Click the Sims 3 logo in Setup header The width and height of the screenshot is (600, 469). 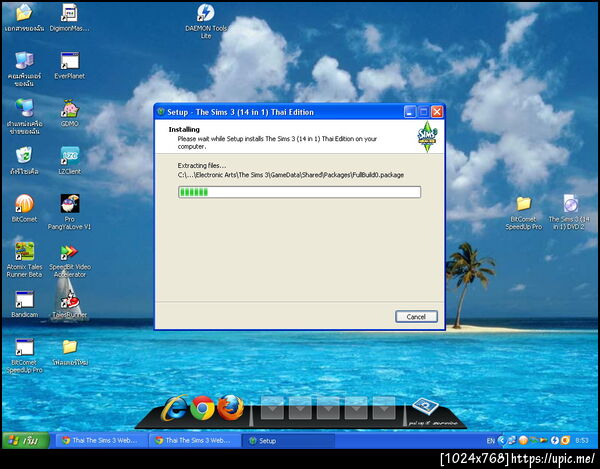pyautogui.click(x=427, y=137)
